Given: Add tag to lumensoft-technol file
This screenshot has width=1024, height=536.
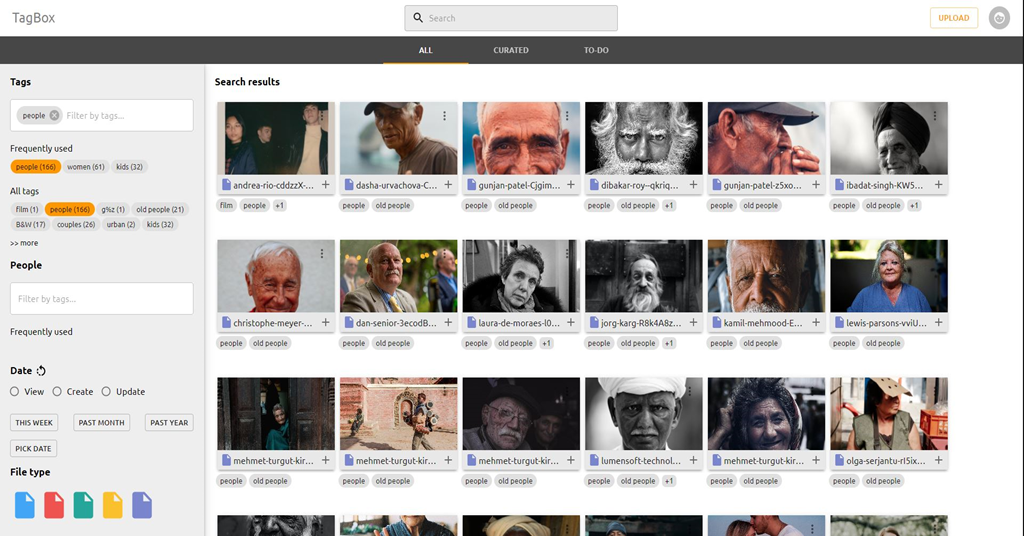Looking at the screenshot, I should pos(693,460).
